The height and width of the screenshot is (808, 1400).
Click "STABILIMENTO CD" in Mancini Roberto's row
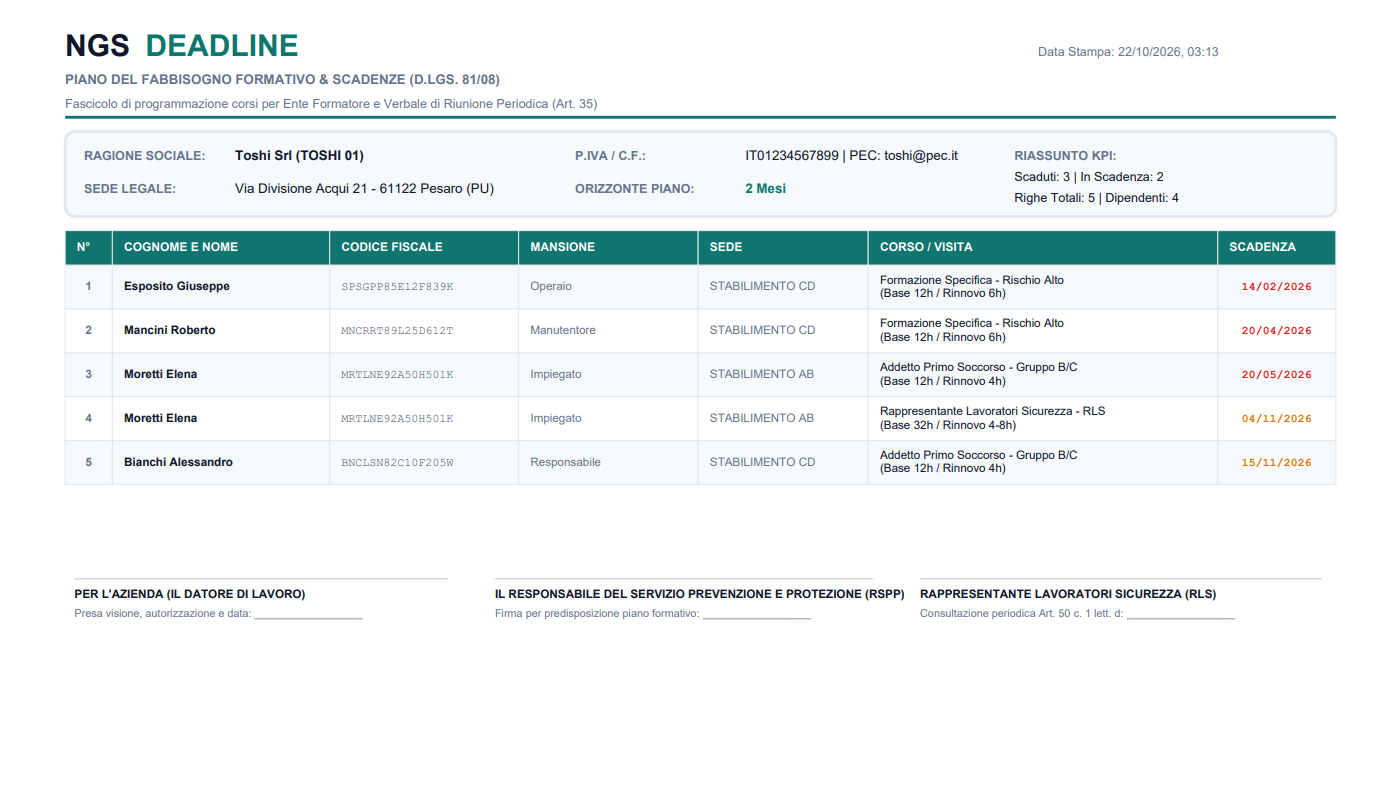pyautogui.click(x=763, y=330)
